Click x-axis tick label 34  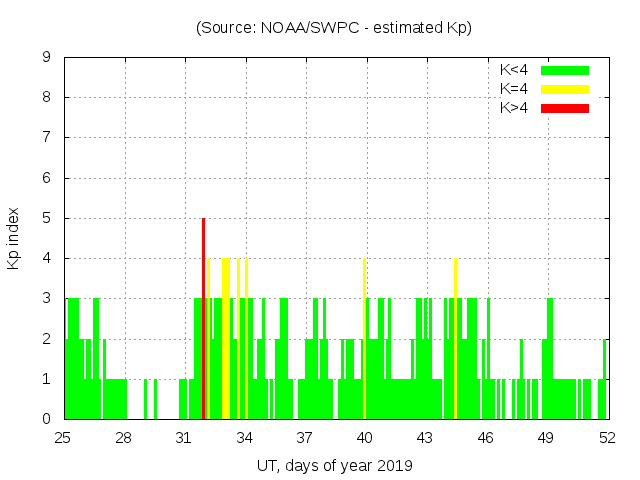(x=244, y=438)
